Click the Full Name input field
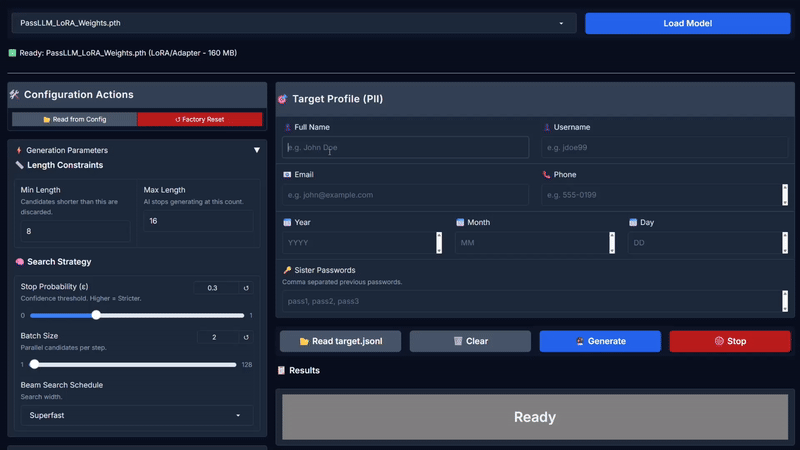Viewport: 800px width, 450px height. pos(405,147)
